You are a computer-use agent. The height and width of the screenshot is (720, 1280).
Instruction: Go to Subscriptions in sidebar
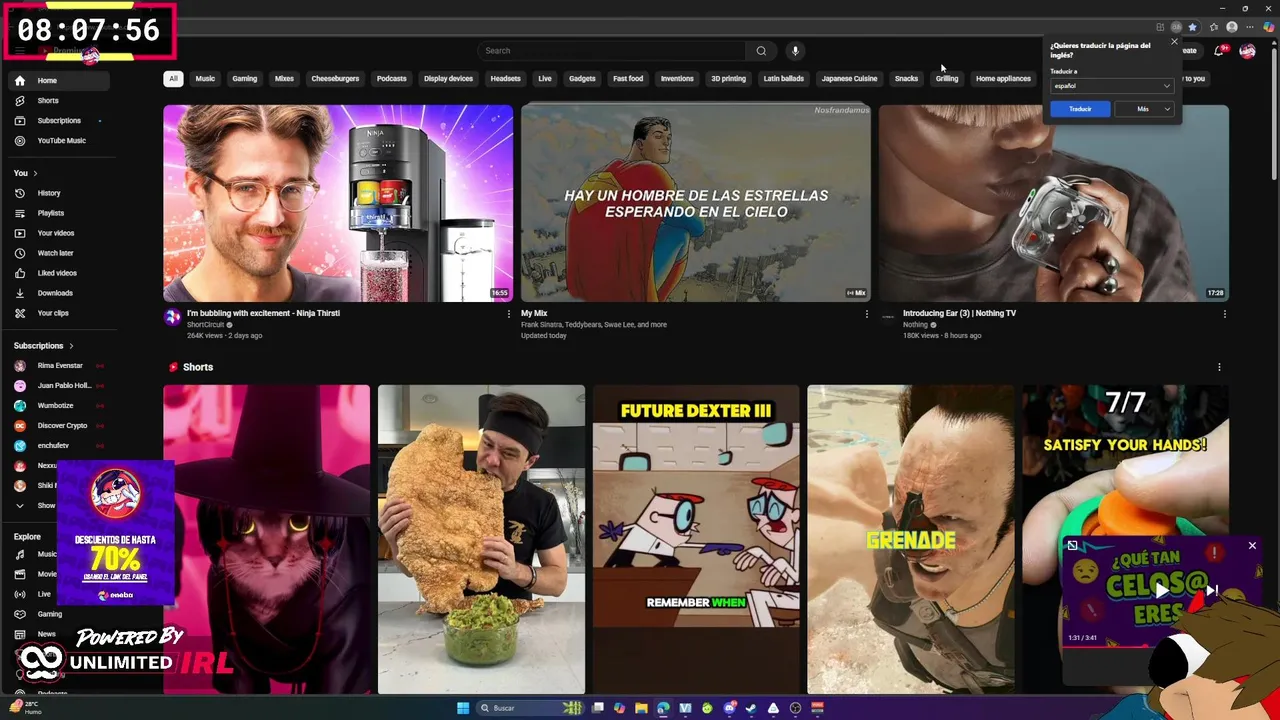coord(59,121)
